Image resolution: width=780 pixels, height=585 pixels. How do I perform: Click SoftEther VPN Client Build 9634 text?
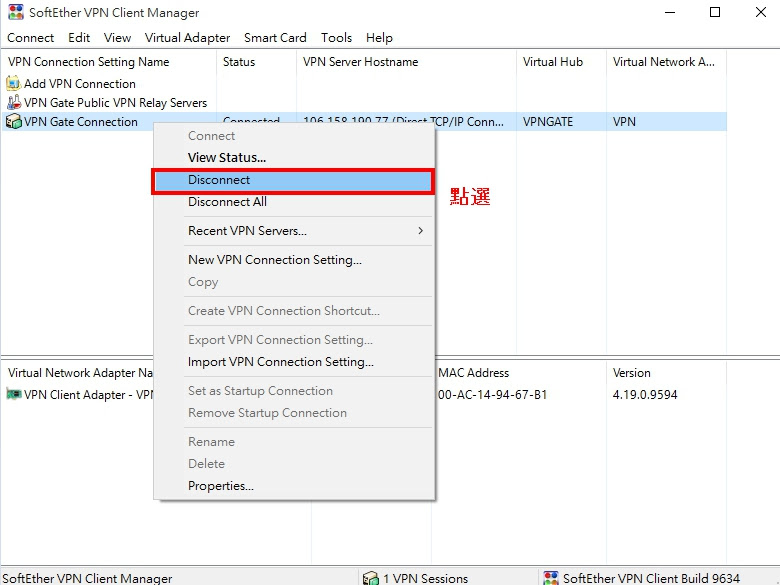click(x=651, y=579)
